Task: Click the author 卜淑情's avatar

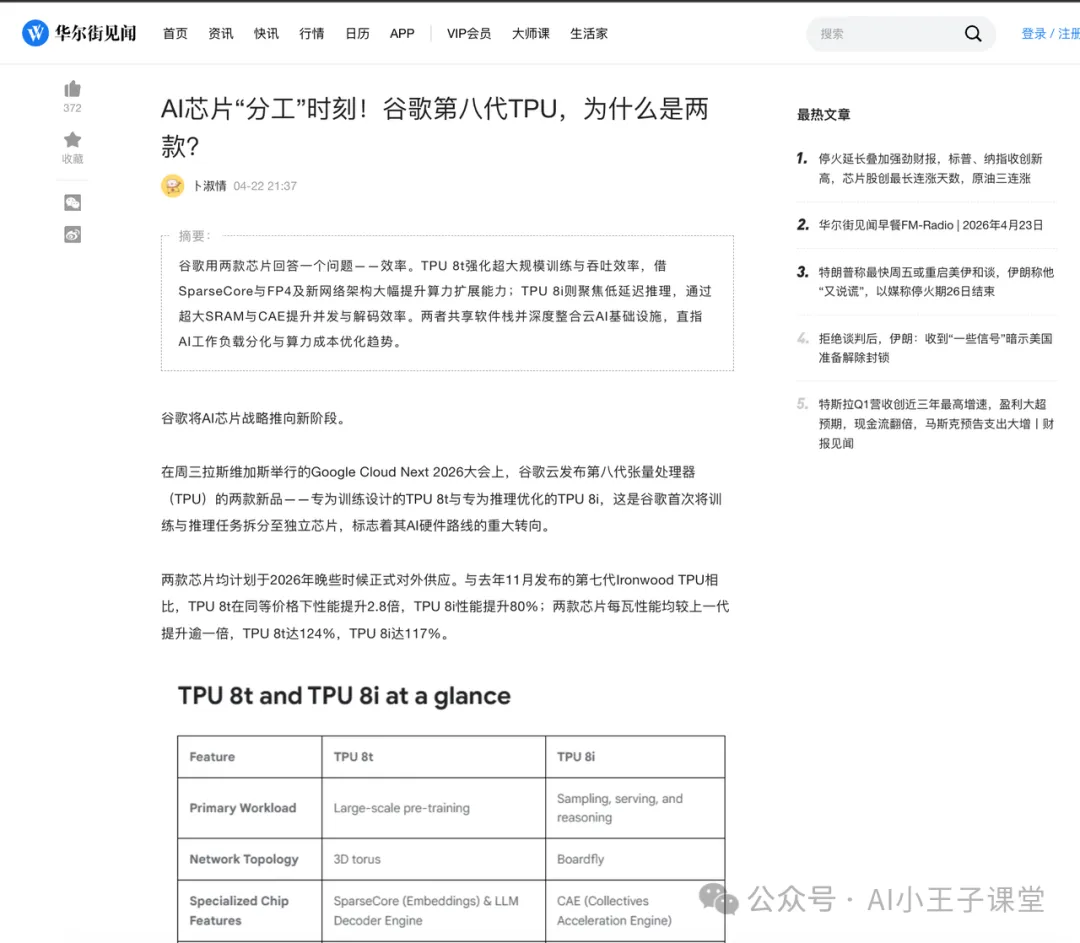Action: pyautogui.click(x=172, y=186)
